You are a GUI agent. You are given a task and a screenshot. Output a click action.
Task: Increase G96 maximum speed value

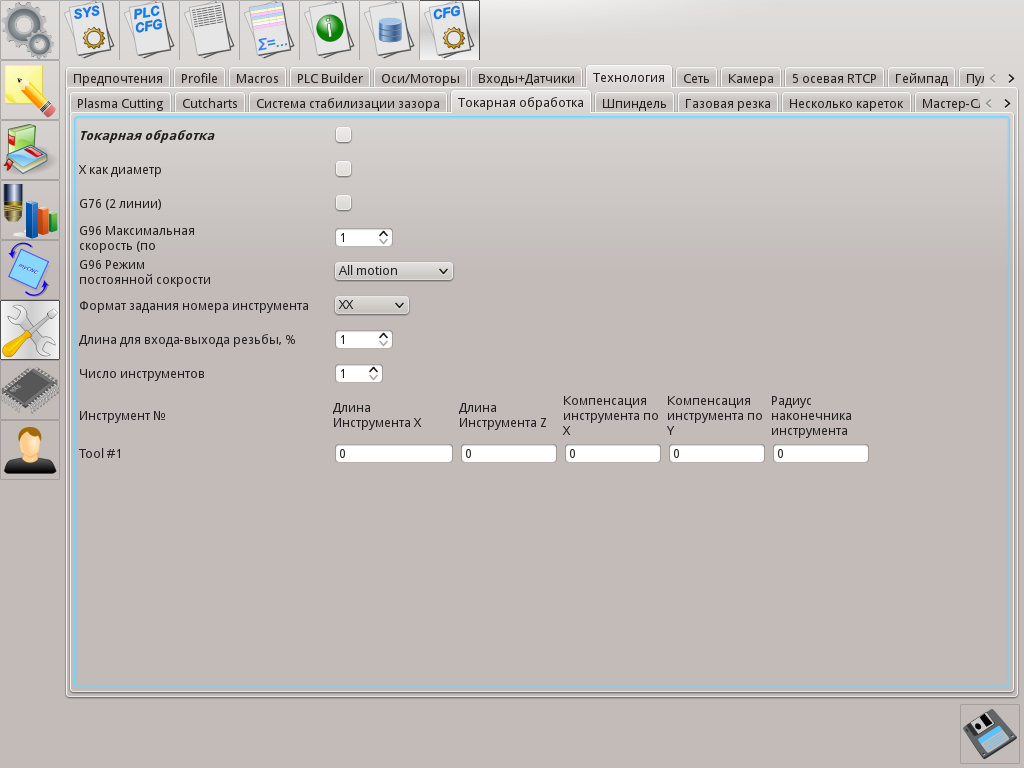coord(383,233)
